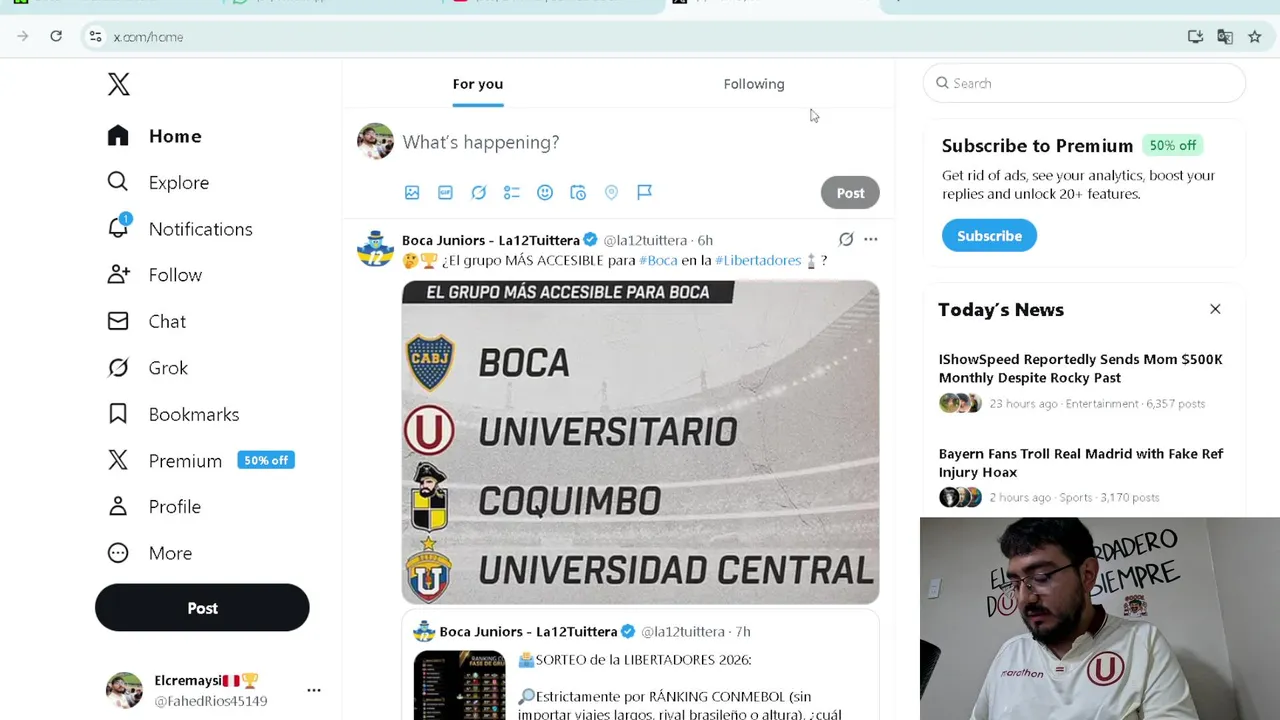Open the Boca group image
Viewport: 1280px width, 720px height.
pos(640,442)
